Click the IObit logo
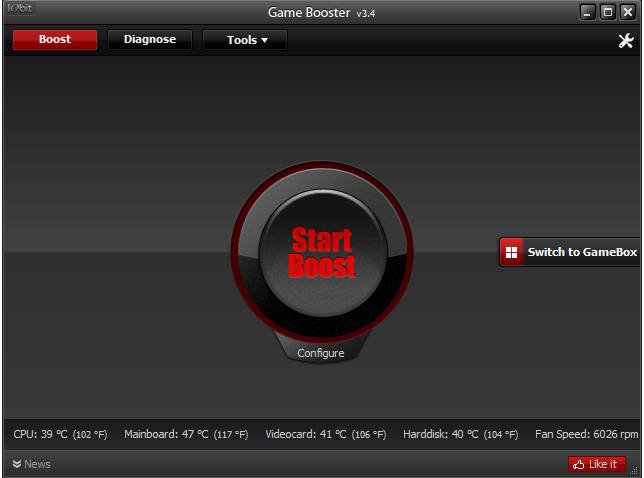 click(19, 8)
